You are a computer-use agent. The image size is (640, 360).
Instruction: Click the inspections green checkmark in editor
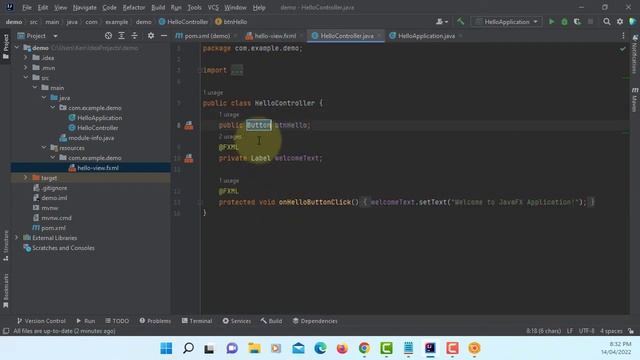click(622, 49)
